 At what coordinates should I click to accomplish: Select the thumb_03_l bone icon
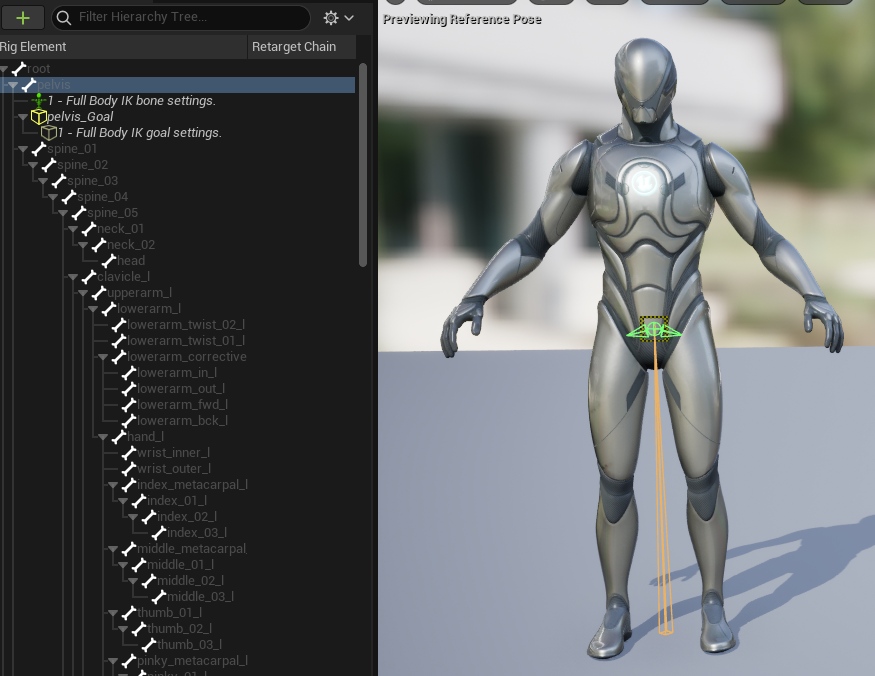click(x=150, y=645)
